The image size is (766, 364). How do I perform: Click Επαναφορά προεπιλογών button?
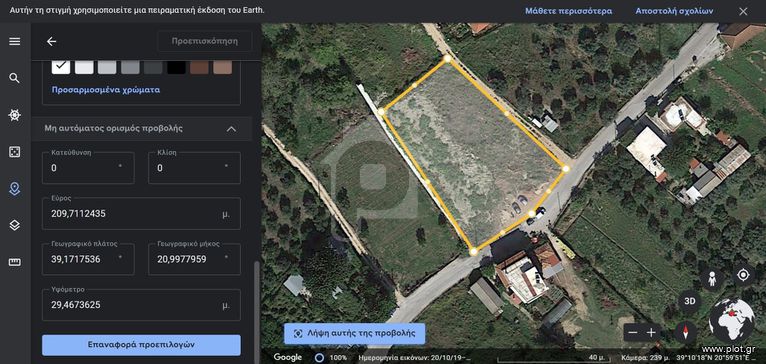pyautogui.click(x=141, y=344)
